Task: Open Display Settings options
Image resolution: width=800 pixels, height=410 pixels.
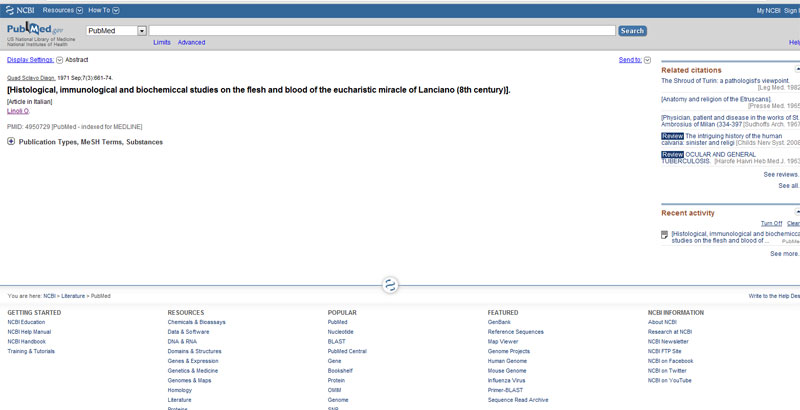Action: click(31, 60)
